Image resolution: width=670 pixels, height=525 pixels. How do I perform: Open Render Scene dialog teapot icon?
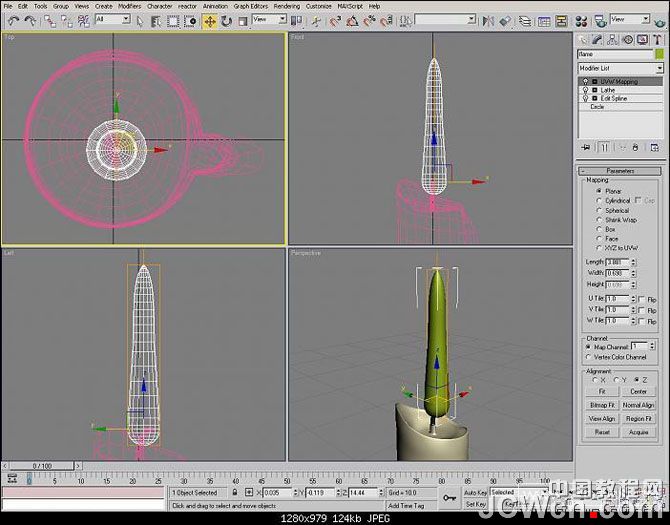[x=600, y=21]
